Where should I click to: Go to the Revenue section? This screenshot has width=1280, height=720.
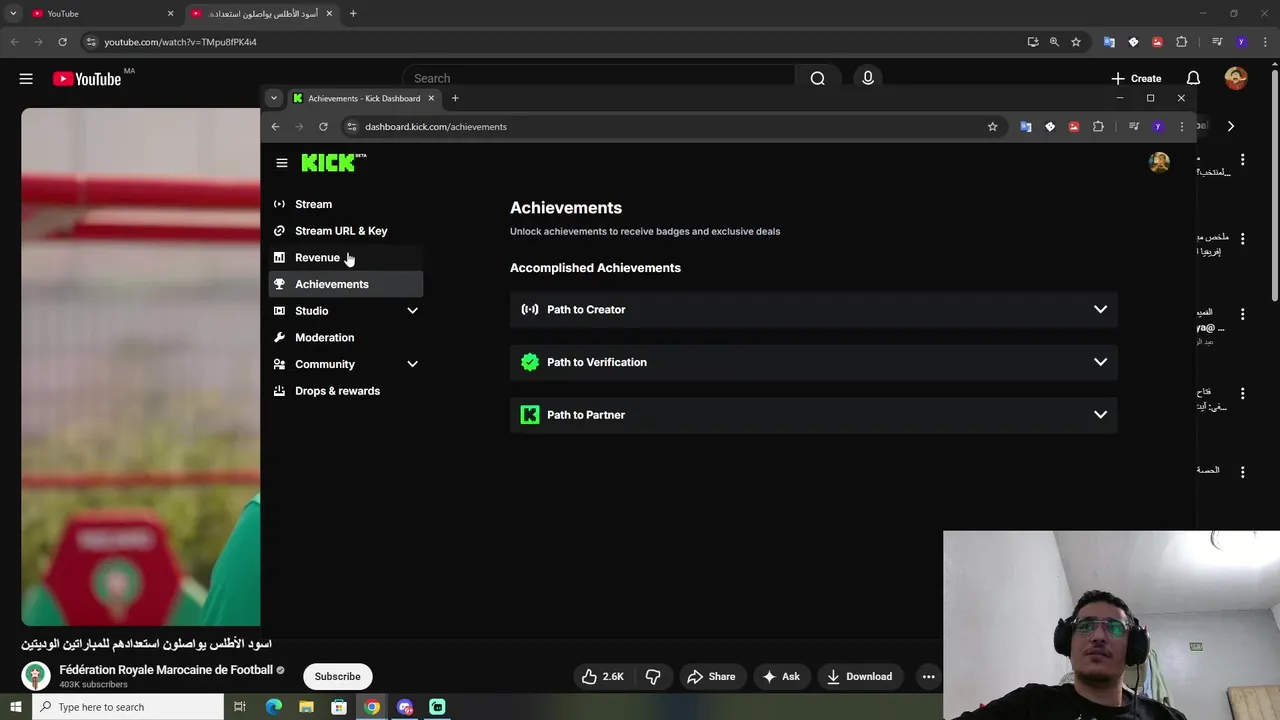346,258
